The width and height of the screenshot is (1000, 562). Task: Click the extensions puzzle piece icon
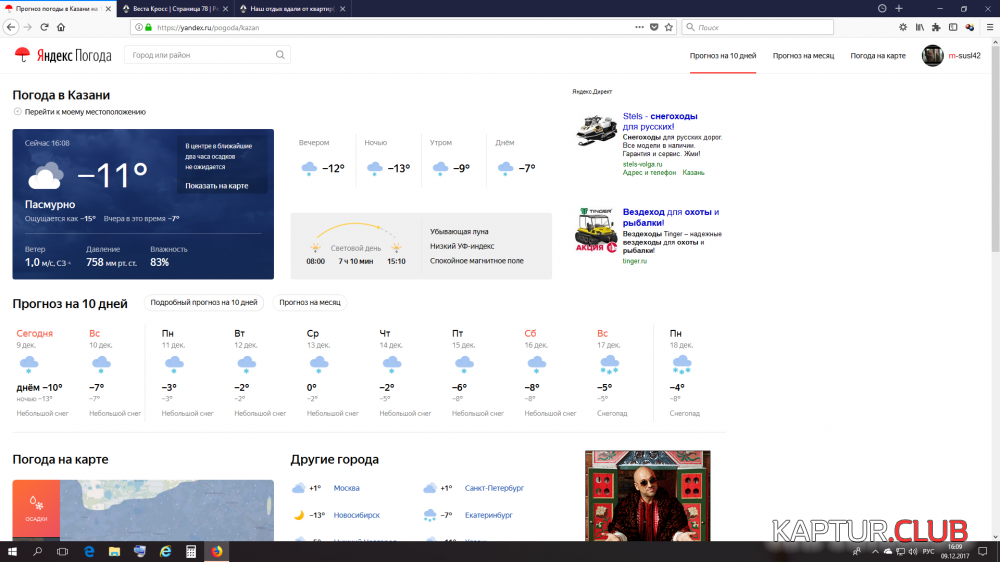pos(936,27)
